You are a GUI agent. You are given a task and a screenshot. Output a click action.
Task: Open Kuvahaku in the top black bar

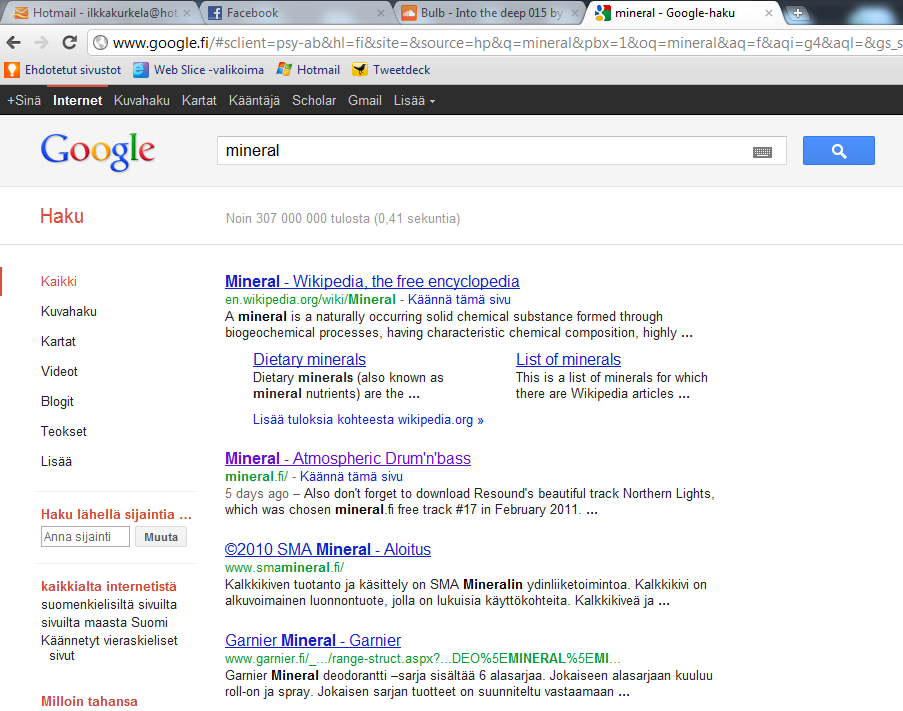[x=142, y=101]
